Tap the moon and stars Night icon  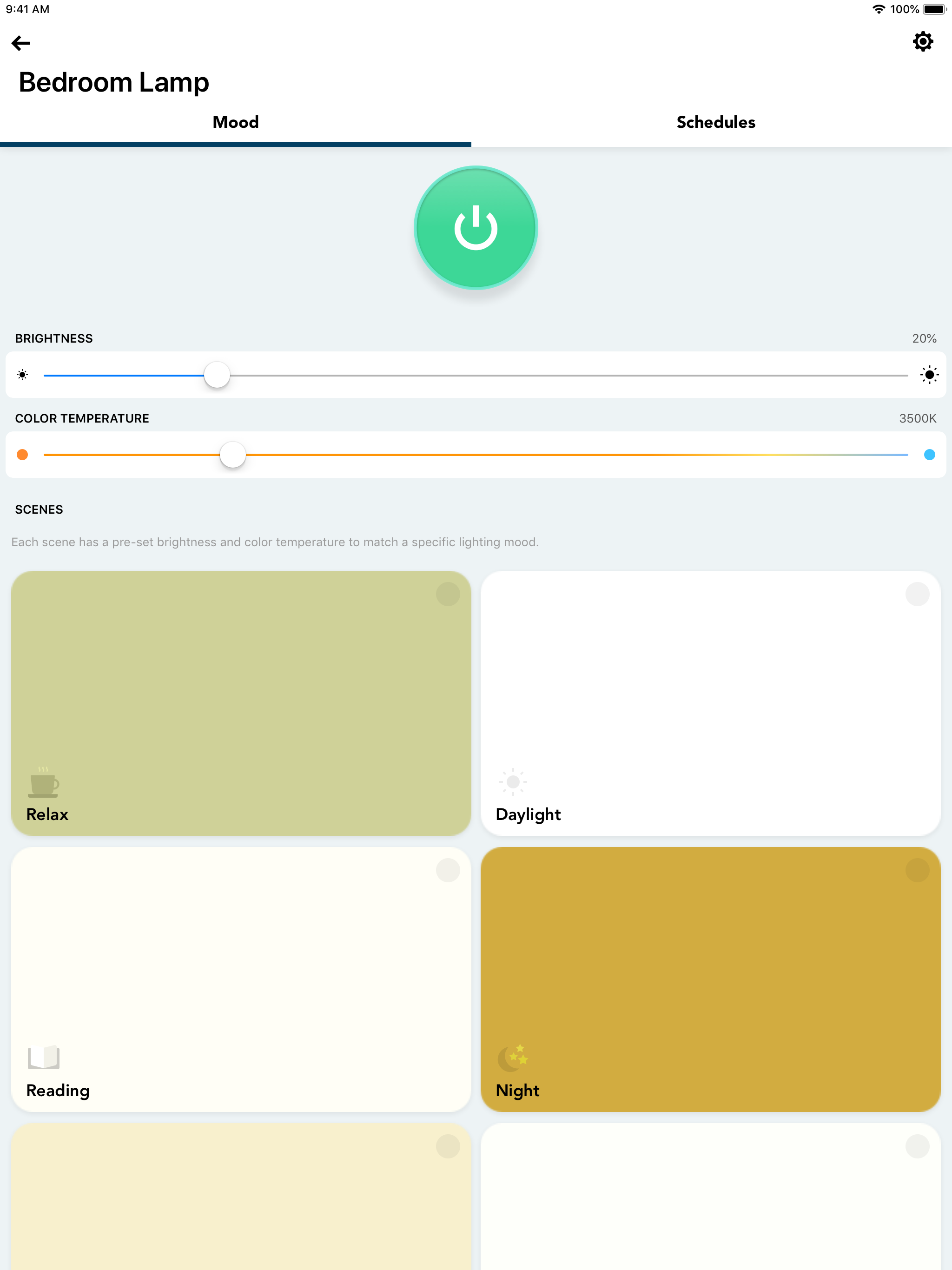[513, 1058]
